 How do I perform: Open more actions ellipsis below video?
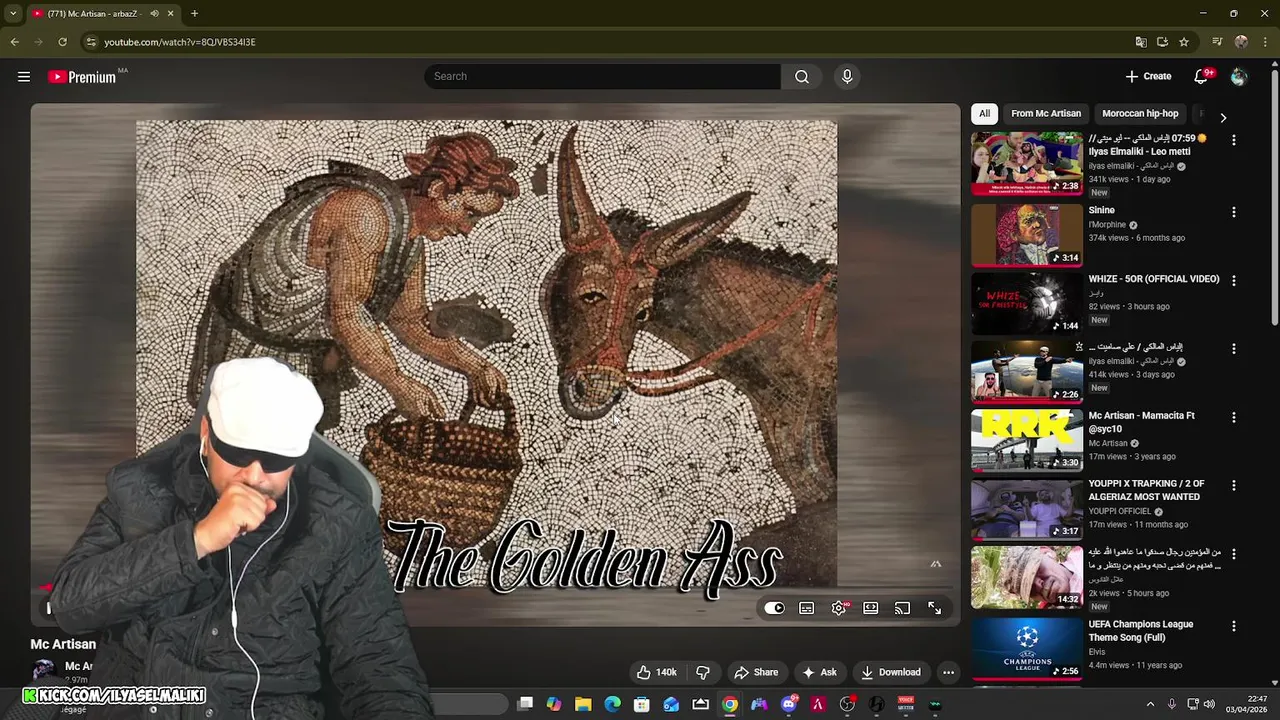948,672
